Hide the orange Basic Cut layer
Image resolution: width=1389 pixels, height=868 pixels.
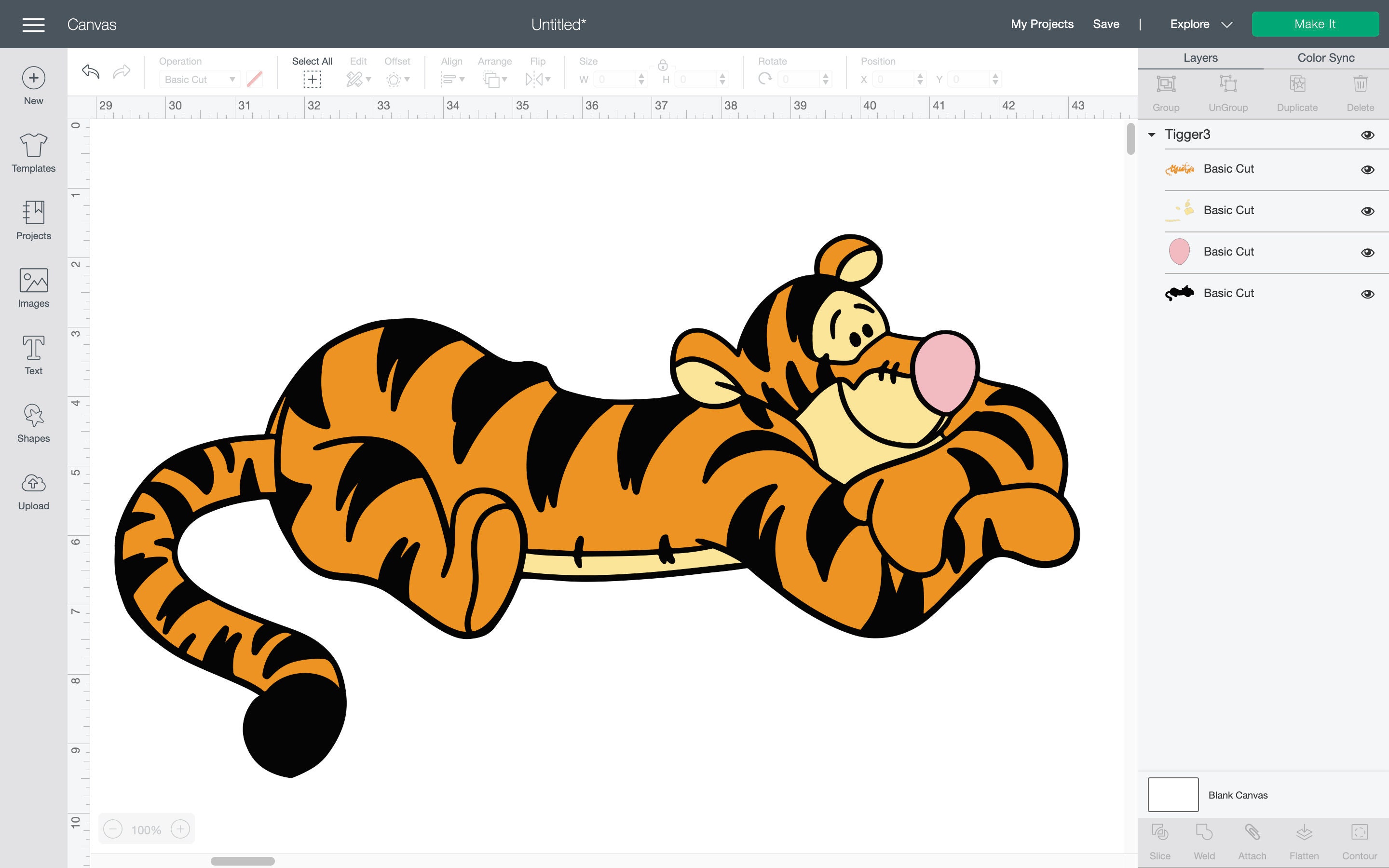1367,169
